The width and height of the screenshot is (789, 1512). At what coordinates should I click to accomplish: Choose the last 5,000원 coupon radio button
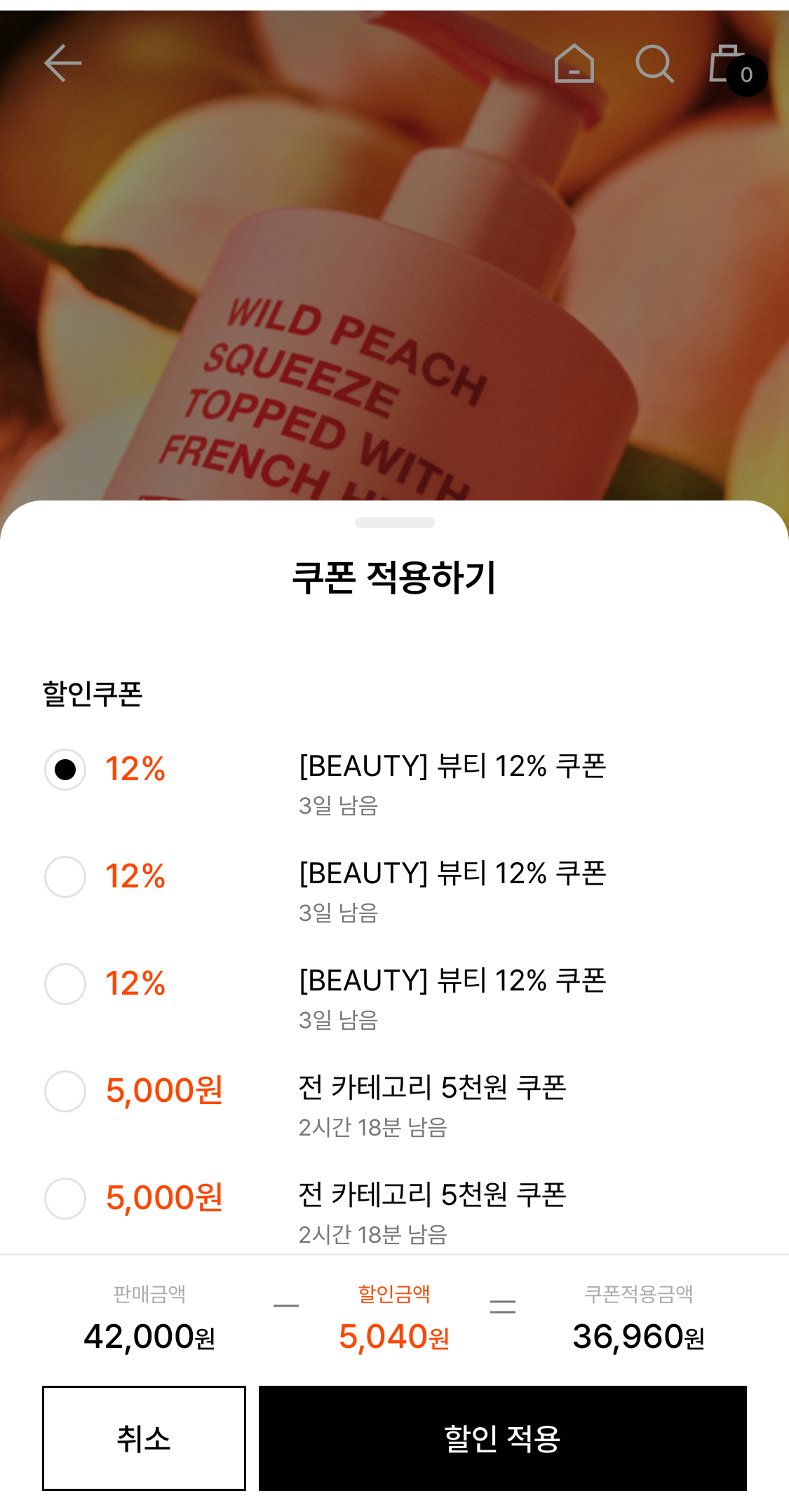pos(65,1198)
